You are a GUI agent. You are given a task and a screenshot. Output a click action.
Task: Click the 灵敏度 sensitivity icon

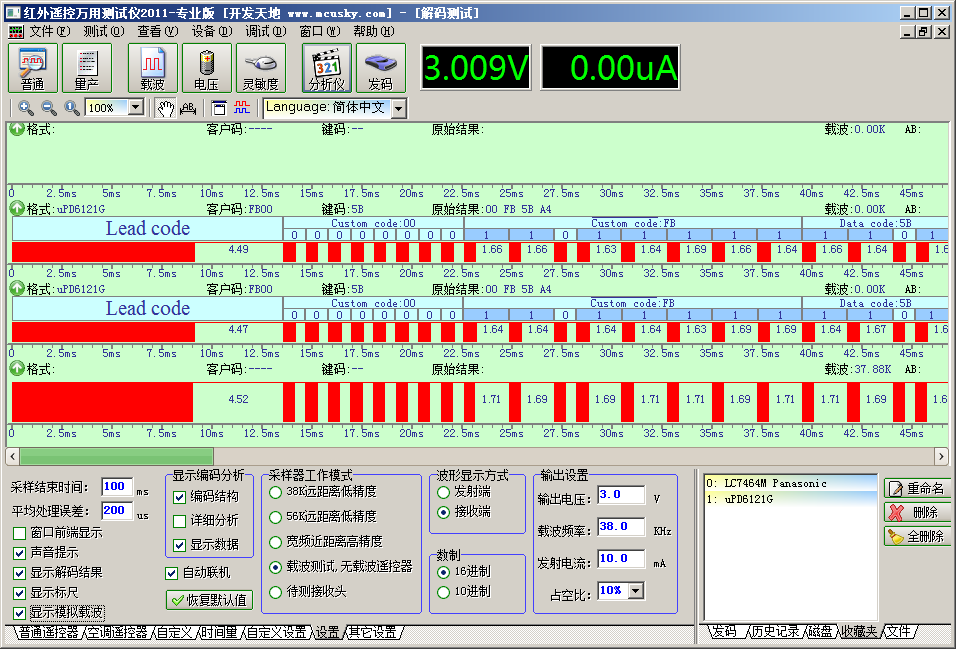260,68
